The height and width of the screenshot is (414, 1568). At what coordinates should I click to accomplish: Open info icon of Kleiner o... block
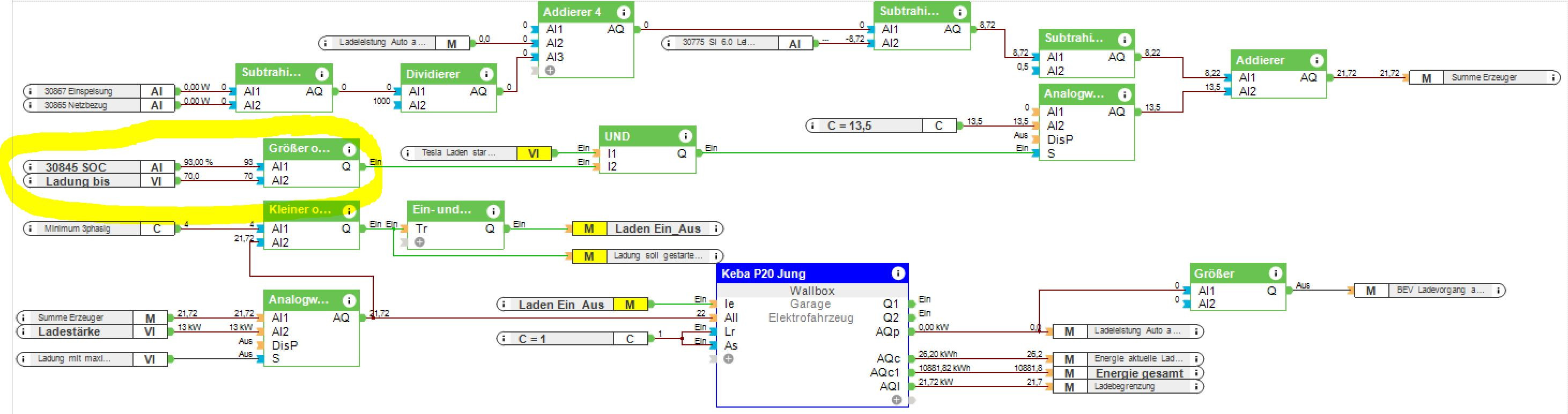click(349, 211)
